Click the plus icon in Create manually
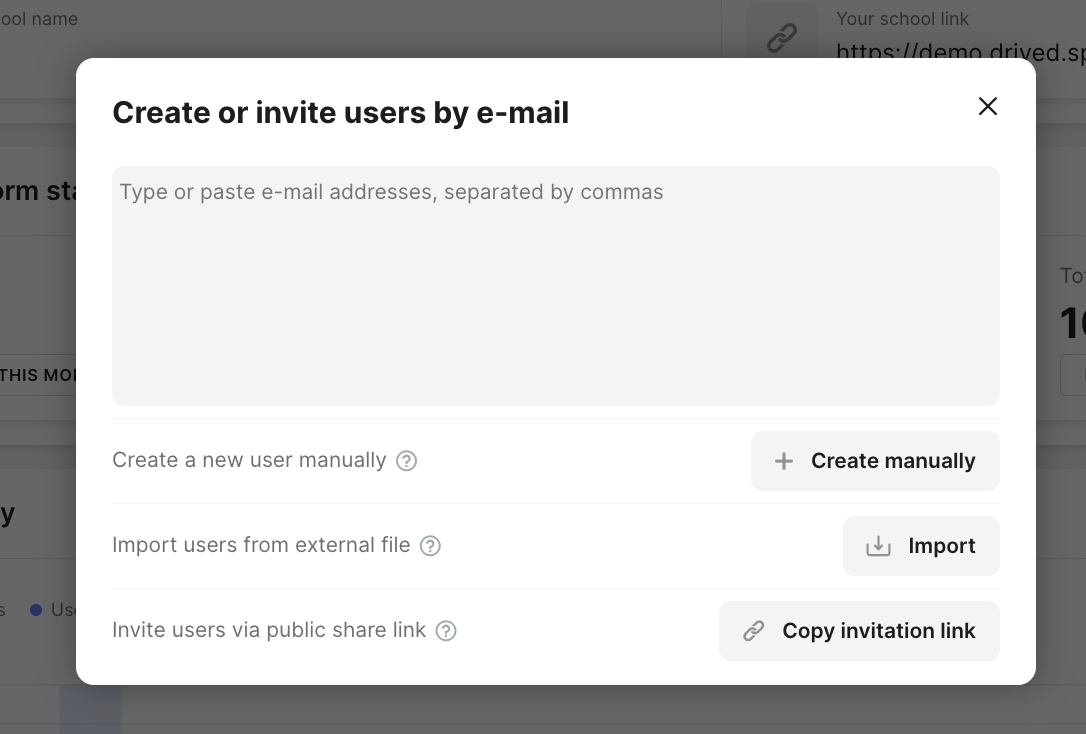Image resolution: width=1086 pixels, height=734 pixels. (x=784, y=461)
